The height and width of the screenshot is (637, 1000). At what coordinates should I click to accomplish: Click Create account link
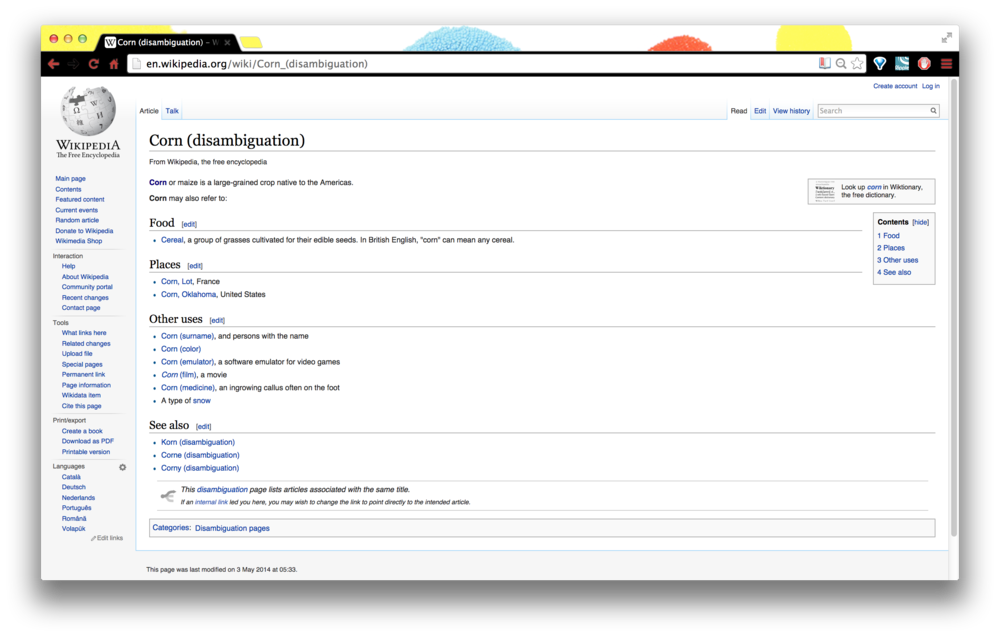[x=895, y=86]
